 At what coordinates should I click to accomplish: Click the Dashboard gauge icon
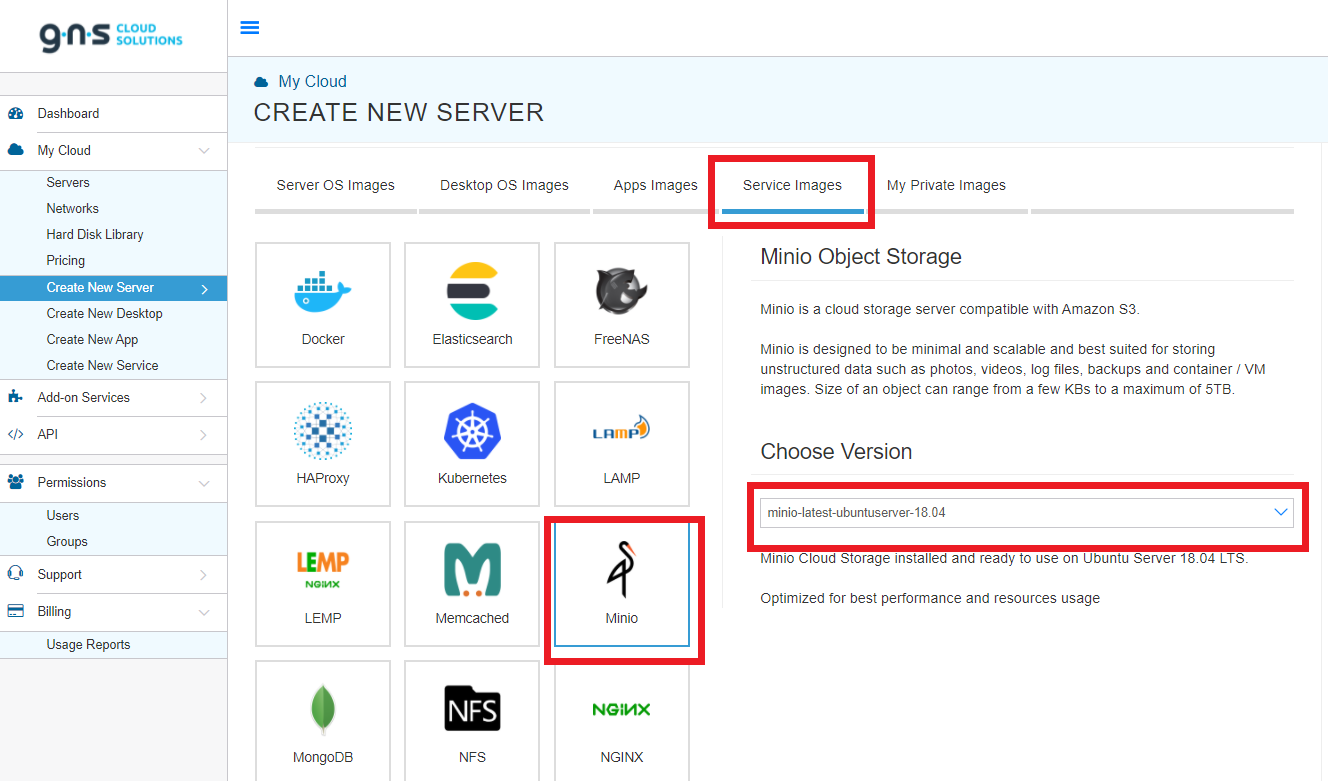click(15, 113)
